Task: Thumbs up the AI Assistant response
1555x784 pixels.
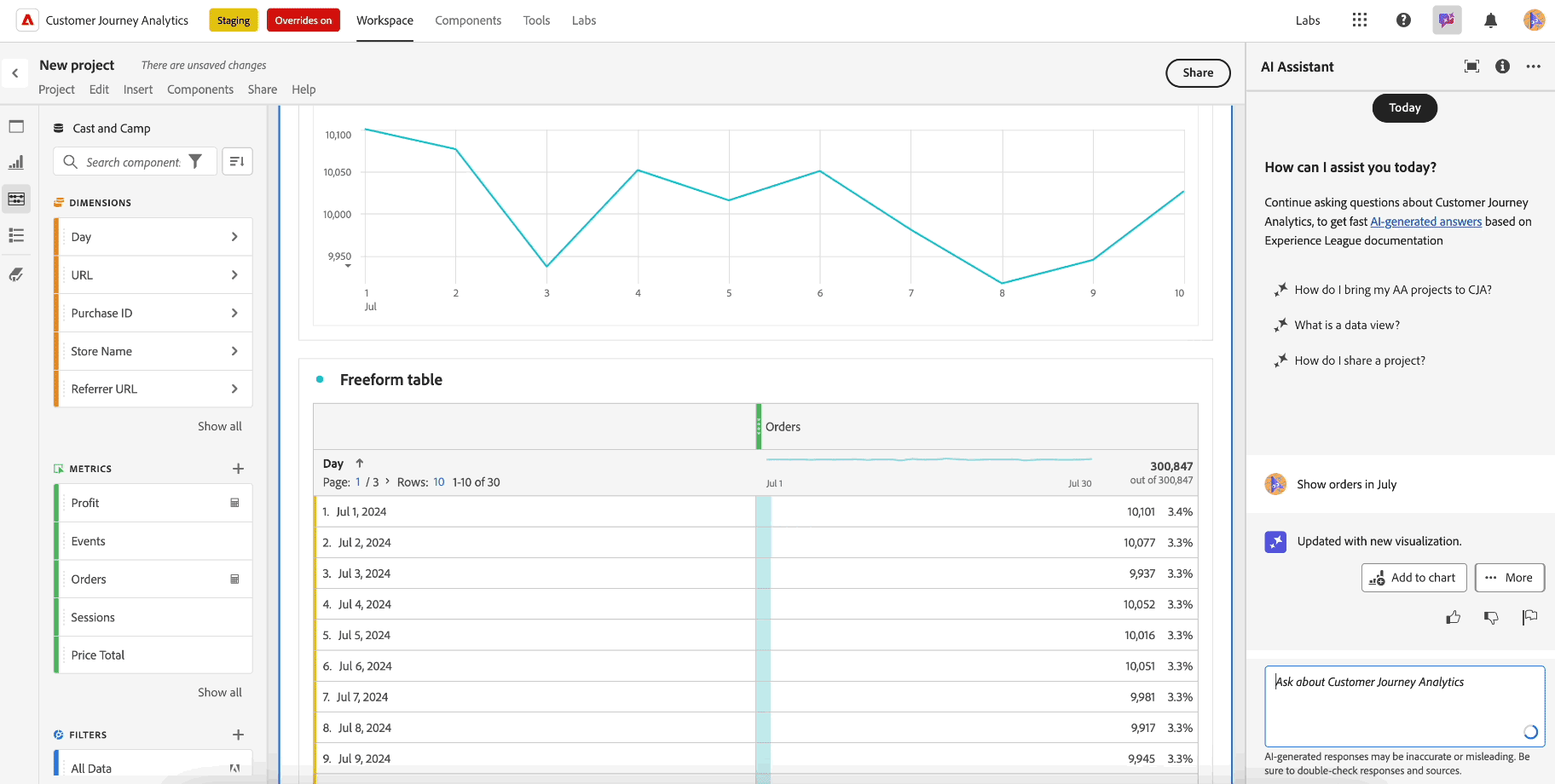Action: pos(1454,617)
